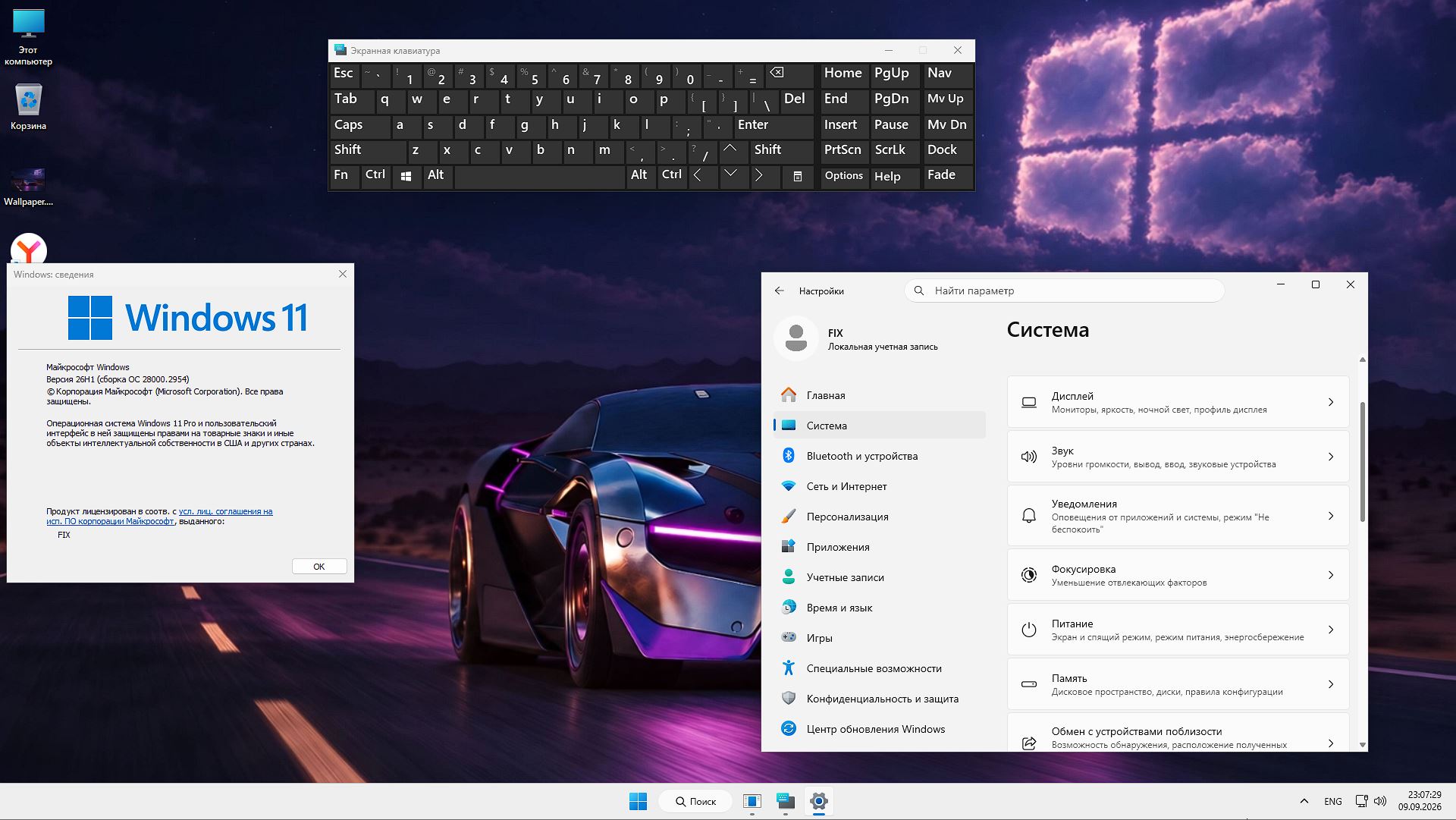Screen dimensions: 1456x820
Task: Go back with the Settings back arrow
Action: point(780,291)
